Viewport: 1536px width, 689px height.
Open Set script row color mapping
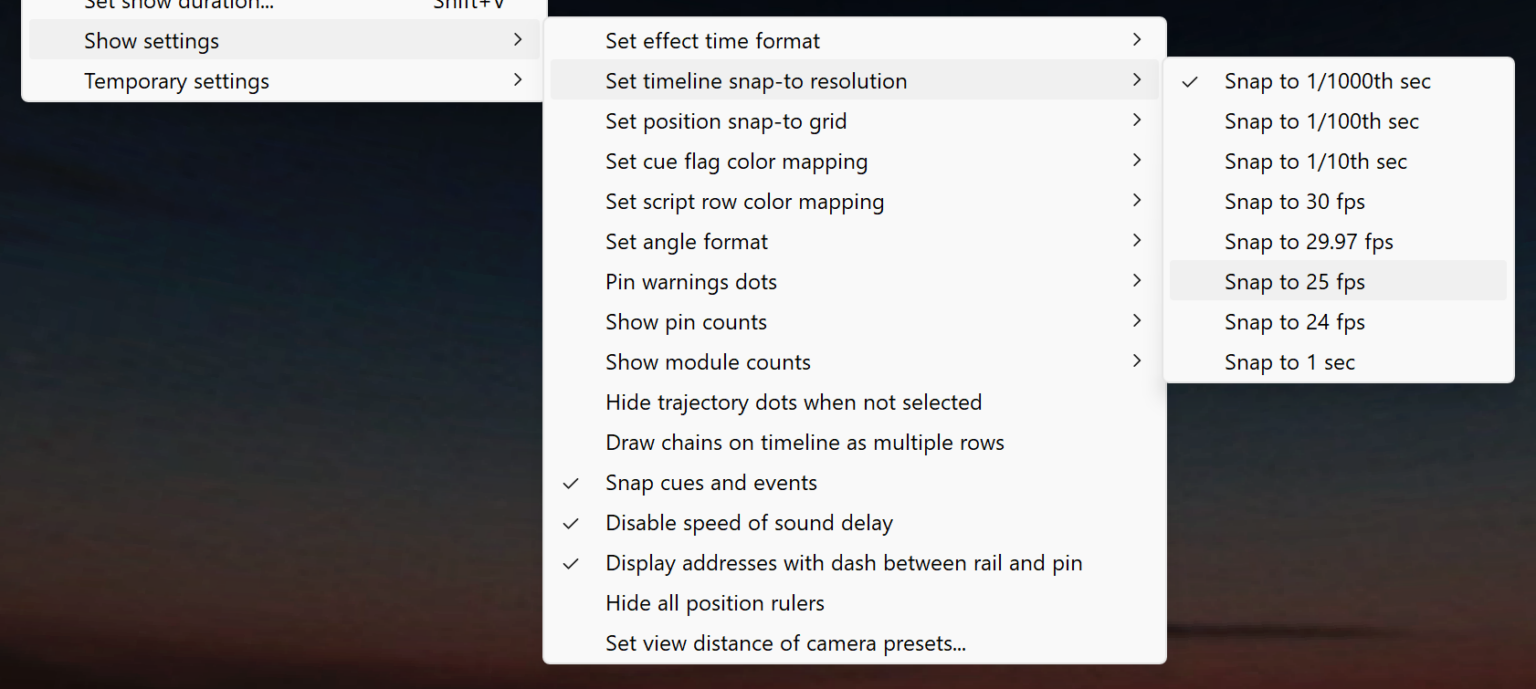[744, 202]
